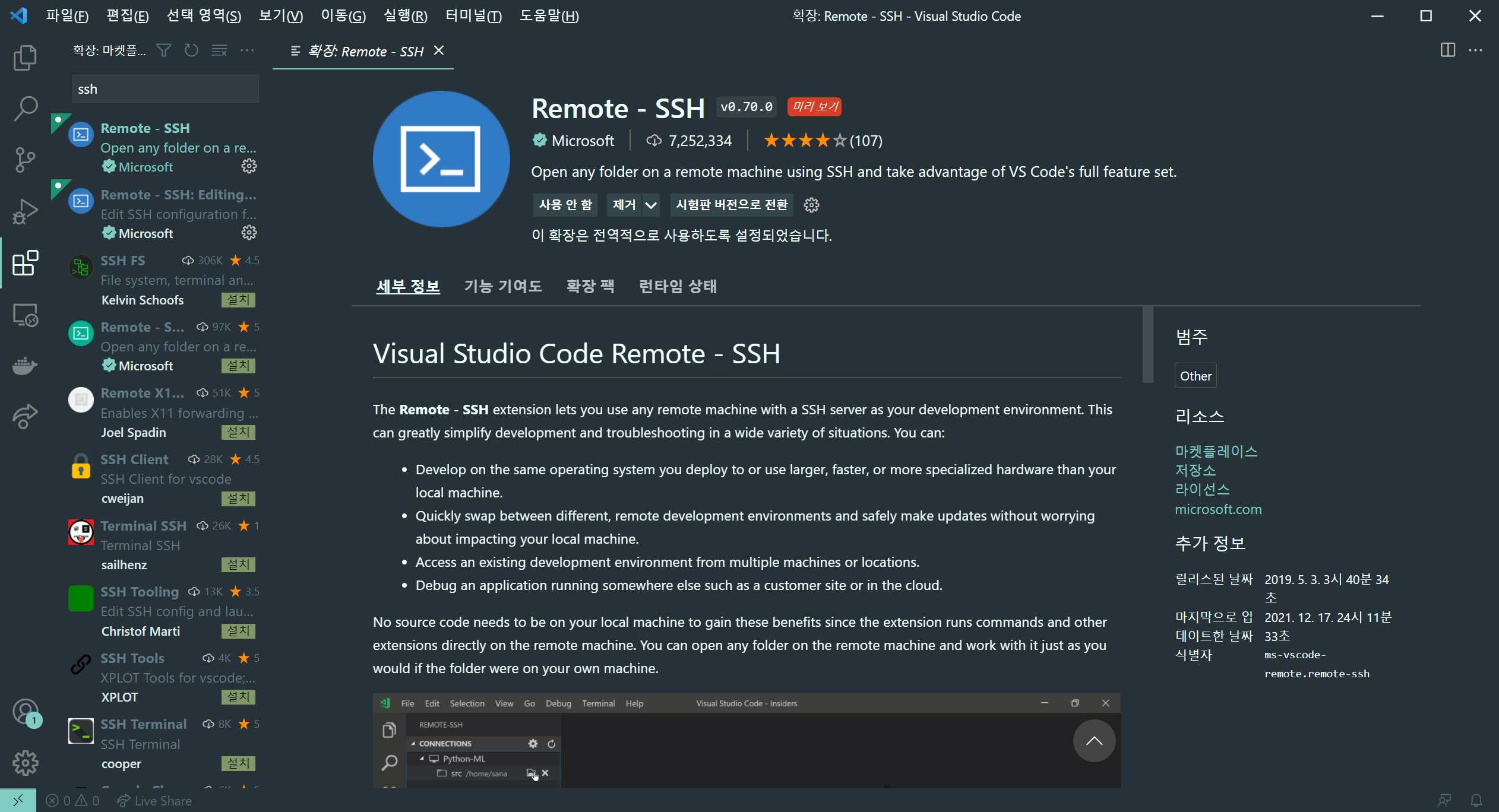The image size is (1499, 812).
Task: Open the Explorer view in activity bar
Action: pyautogui.click(x=24, y=58)
